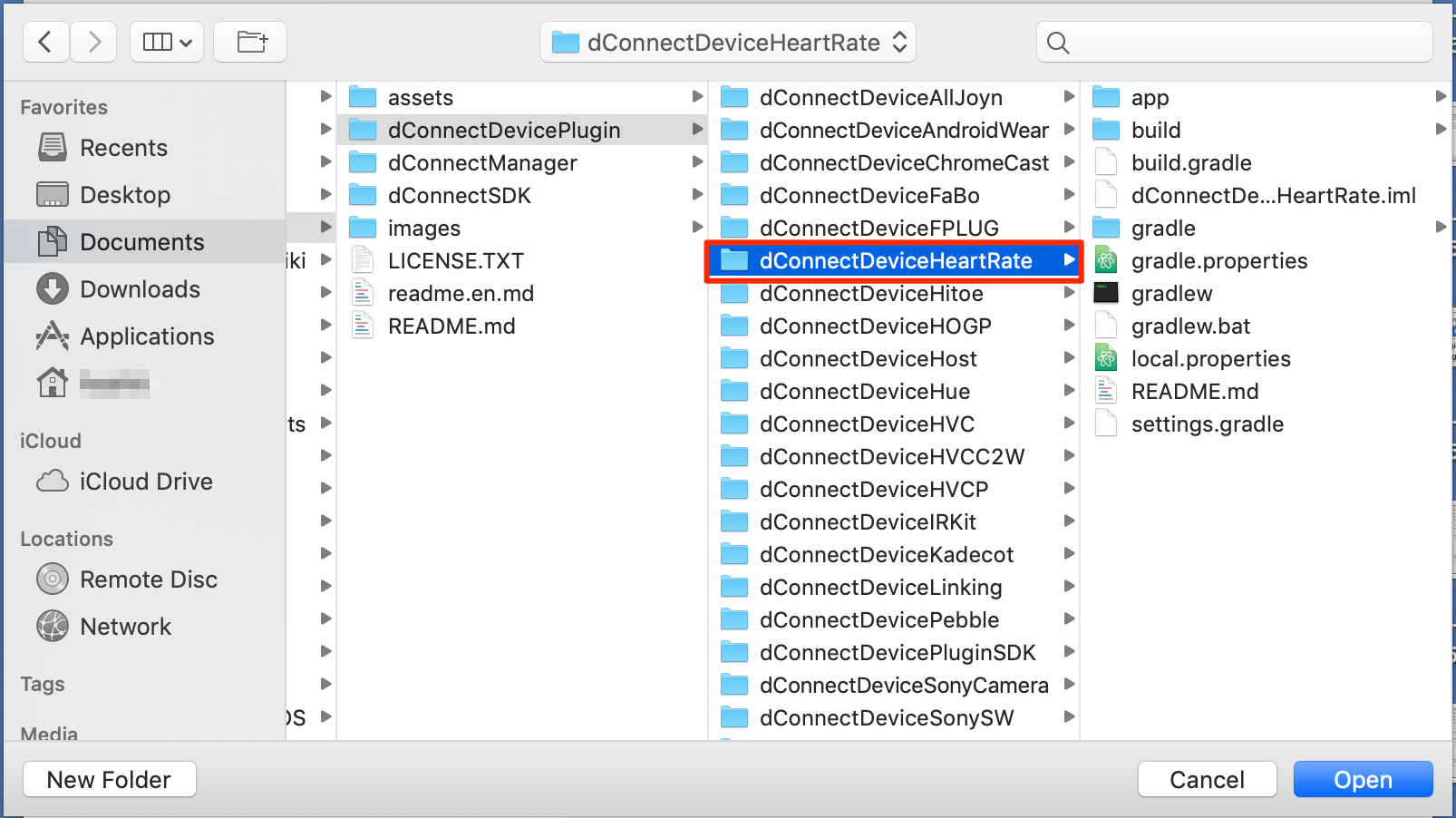This screenshot has width=1456, height=818.
Task: Select iCloud Drive in the sidebar
Action: pyautogui.click(x=146, y=482)
